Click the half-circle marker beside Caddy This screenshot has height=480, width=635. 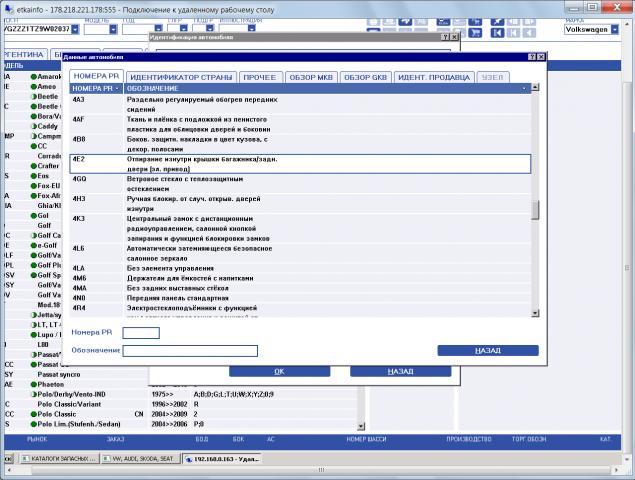click(x=34, y=126)
